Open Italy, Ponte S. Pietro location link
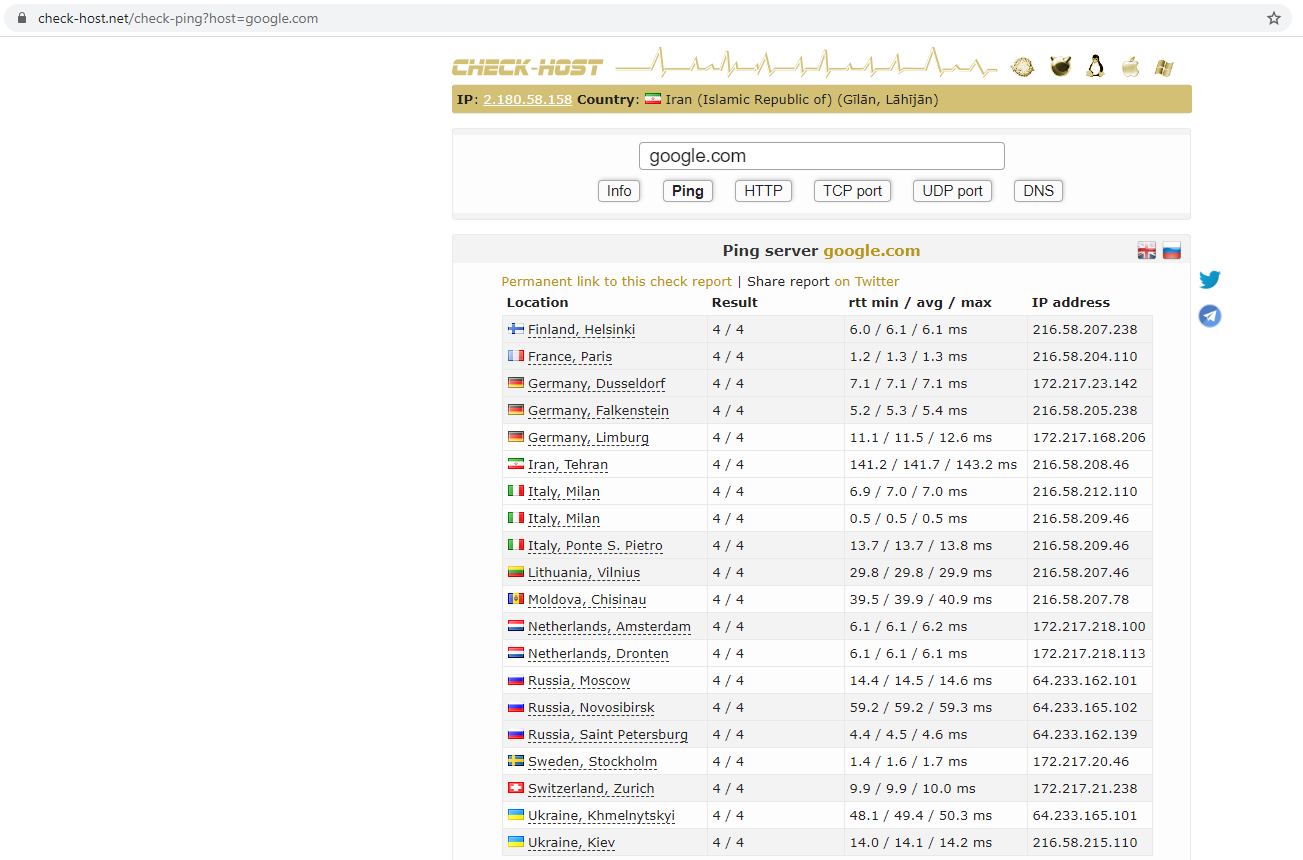This screenshot has width=1303, height=860. pyautogui.click(x=595, y=546)
